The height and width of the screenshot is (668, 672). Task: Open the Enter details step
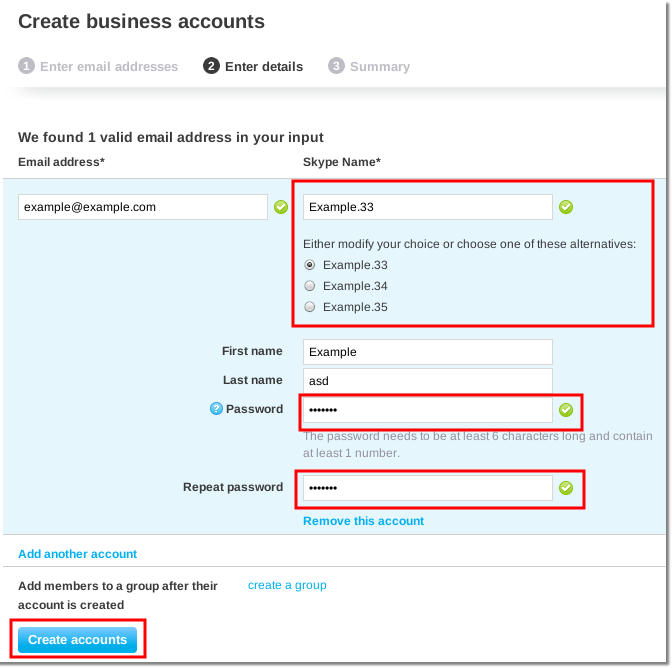click(x=263, y=67)
